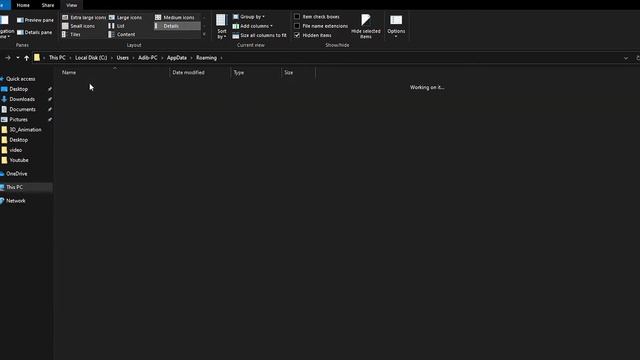Image resolution: width=640 pixels, height=360 pixels.
Task: Select OneDrive in navigation pane
Action: click(17, 174)
